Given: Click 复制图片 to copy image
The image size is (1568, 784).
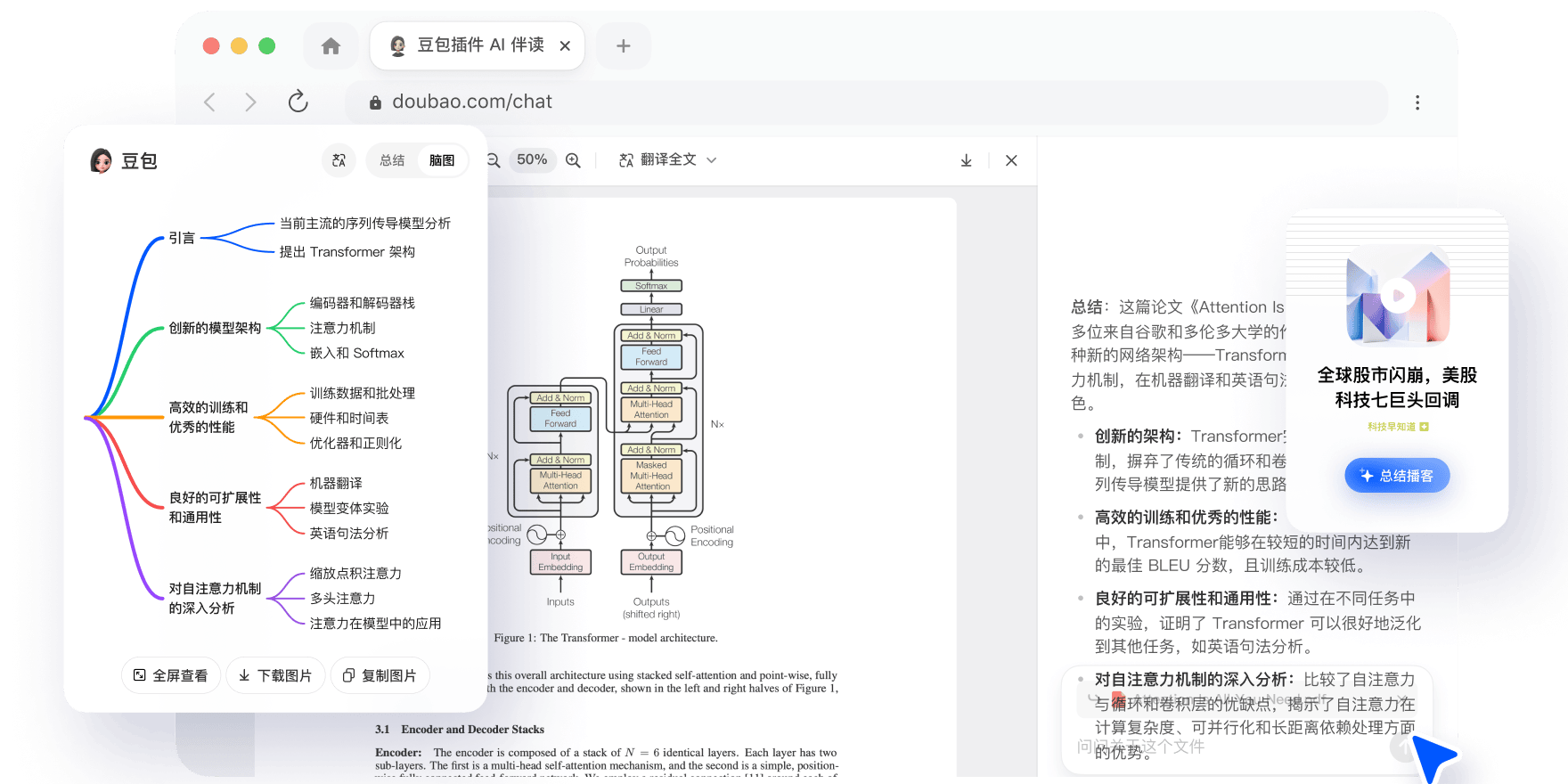Looking at the screenshot, I should (380, 675).
